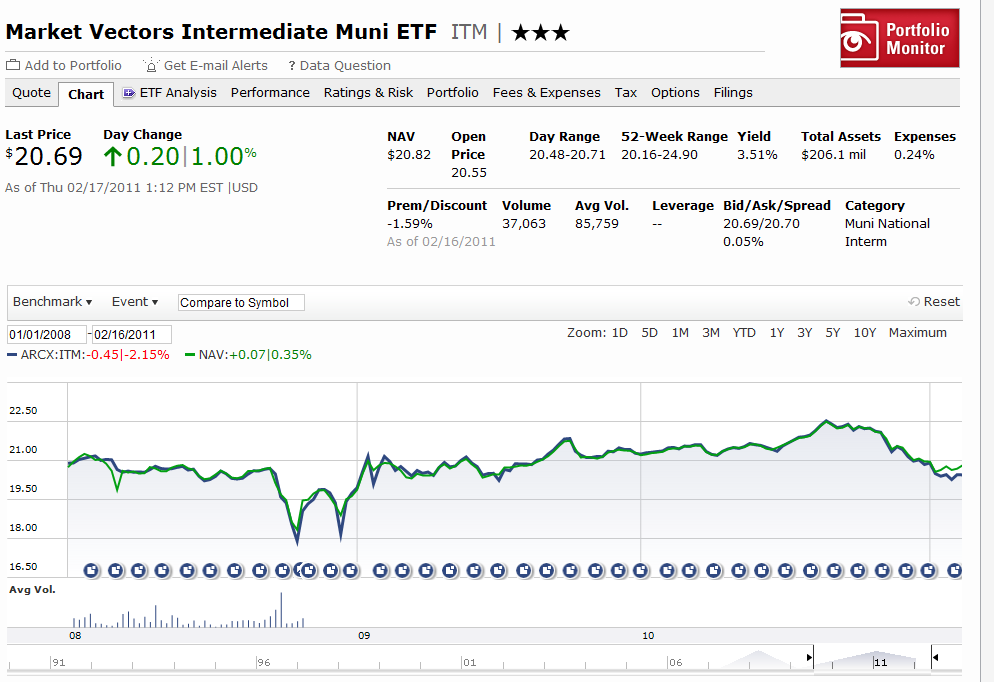Click the Data Question link
The height and width of the screenshot is (682, 994).
pyautogui.click(x=345, y=65)
